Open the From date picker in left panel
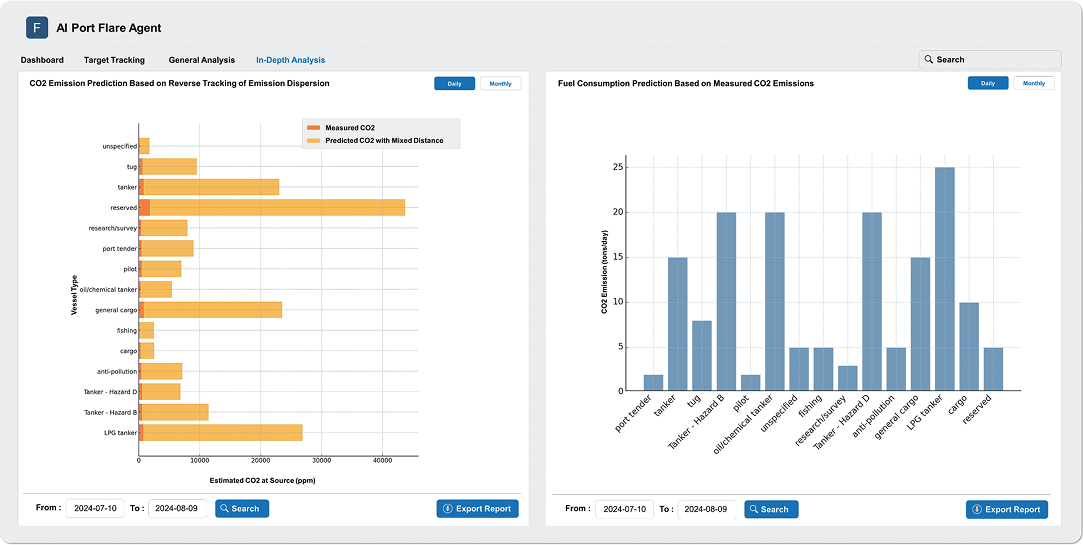Screen dimensions: 1083x545 click(x=96, y=509)
